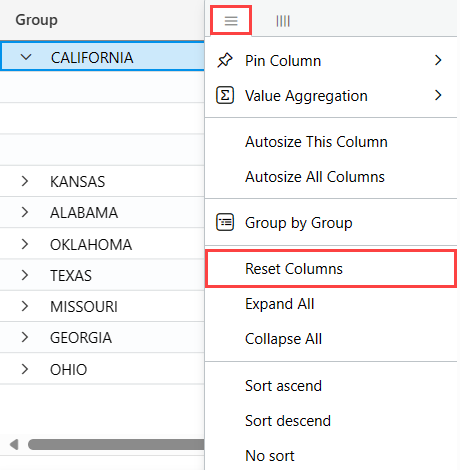Screen dimensions: 460x470
Task: Switch to the columns tab icon
Action: pos(283,21)
